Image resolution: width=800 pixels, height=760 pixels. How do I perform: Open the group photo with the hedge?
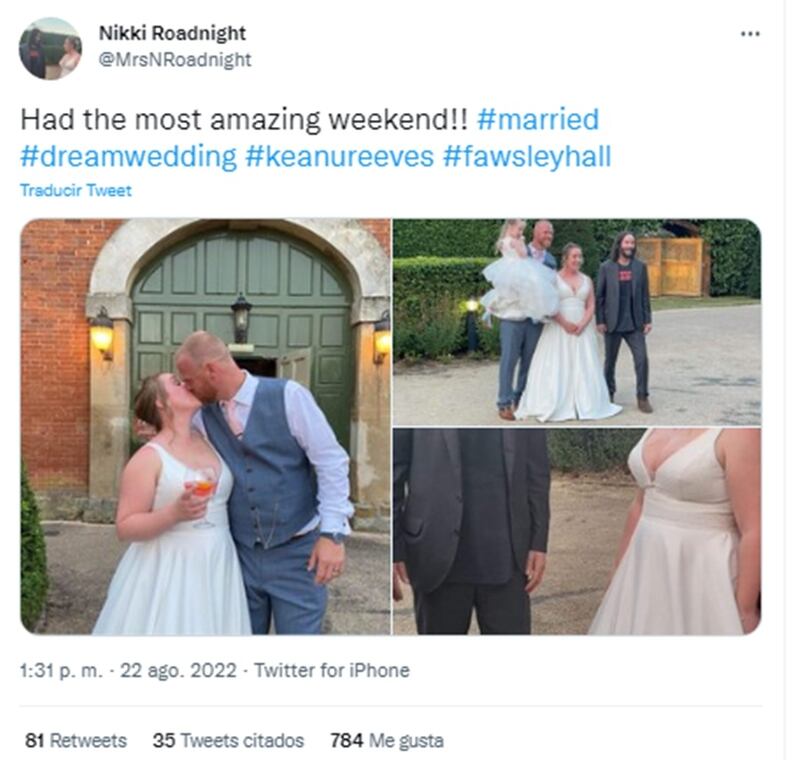(577, 322)
